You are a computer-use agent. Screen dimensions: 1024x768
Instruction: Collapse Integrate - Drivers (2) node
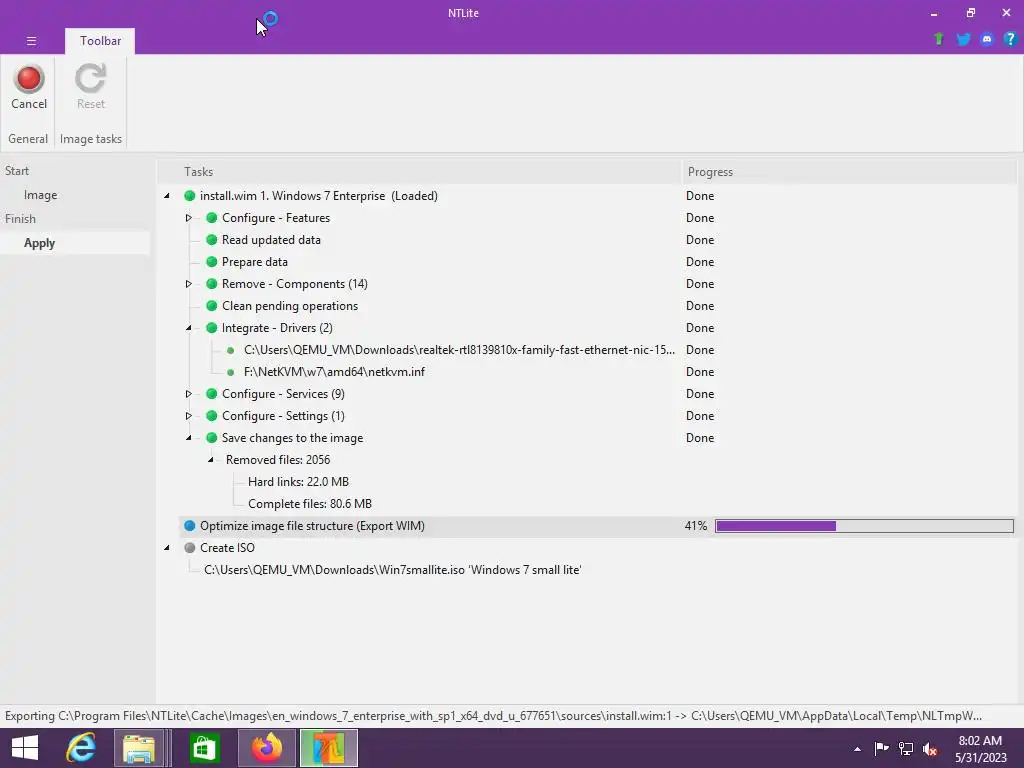tap(189, 328)
